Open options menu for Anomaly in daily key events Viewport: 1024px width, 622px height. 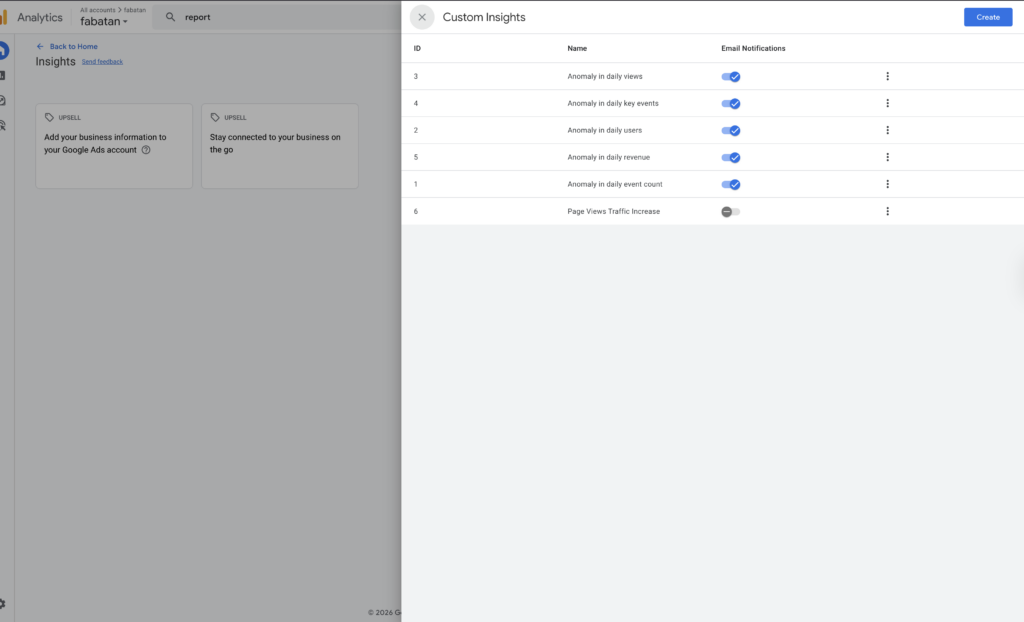point(887,102)
